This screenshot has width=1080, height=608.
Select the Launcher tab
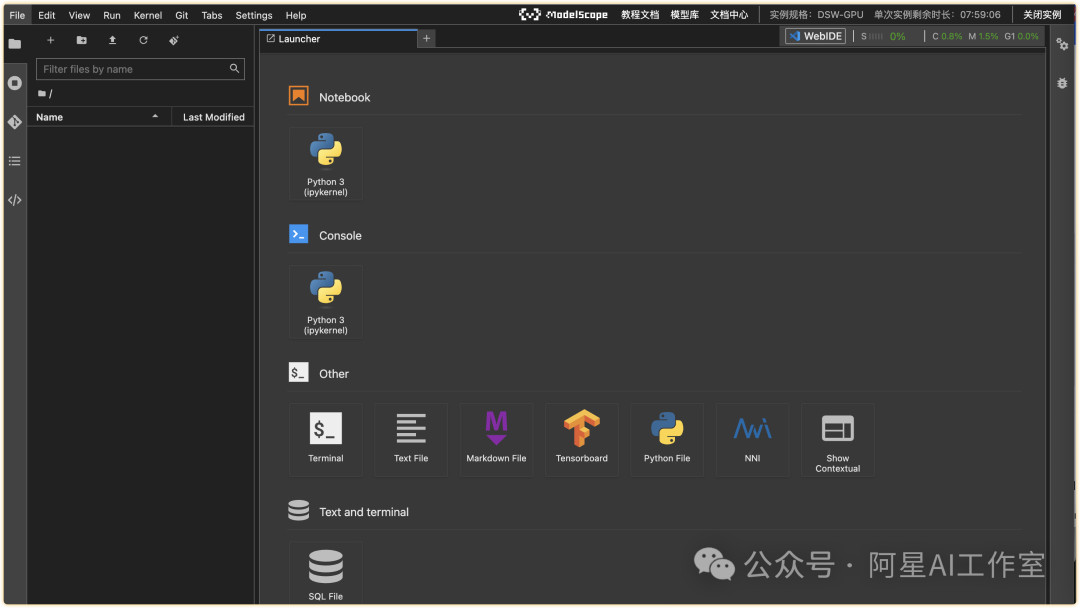point(338,39)
